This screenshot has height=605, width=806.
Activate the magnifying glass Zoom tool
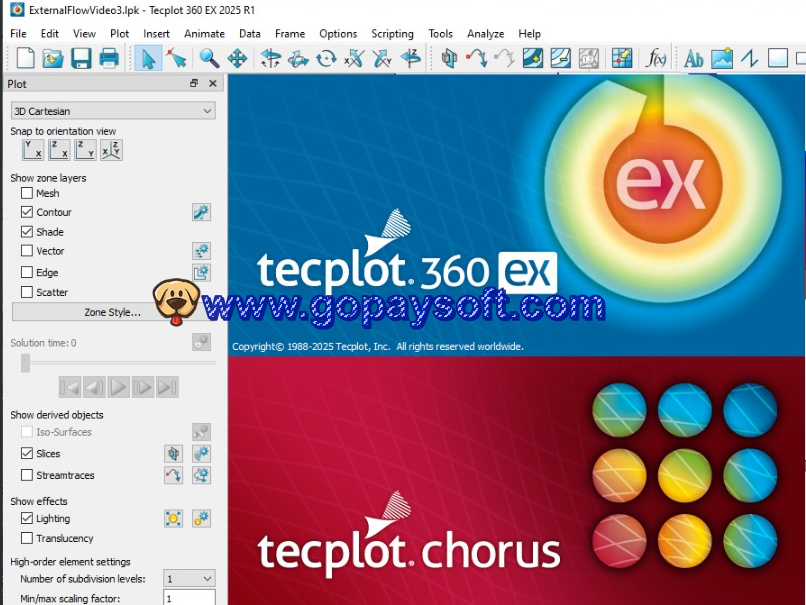pos(209,58)
